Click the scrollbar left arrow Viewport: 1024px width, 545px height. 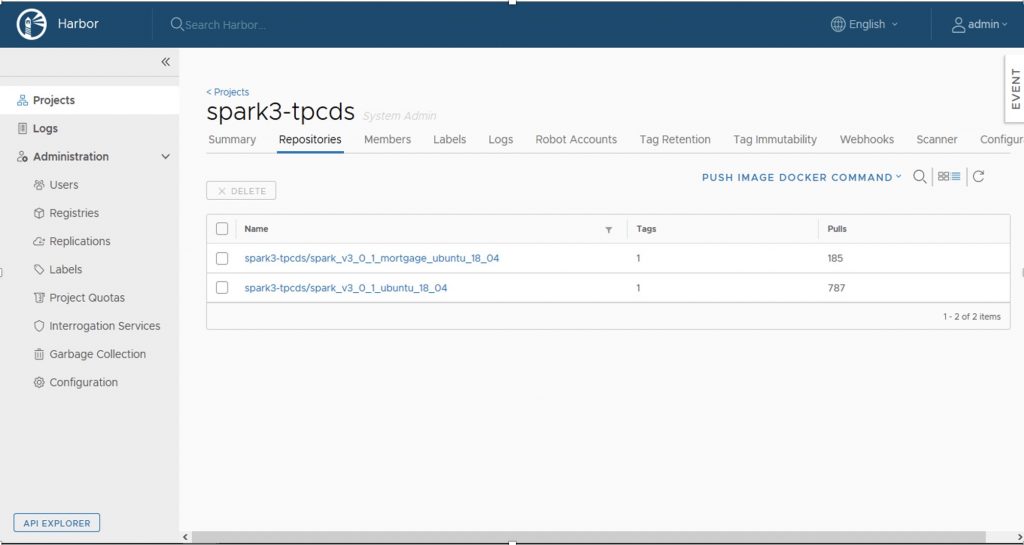tap(185, 537)
